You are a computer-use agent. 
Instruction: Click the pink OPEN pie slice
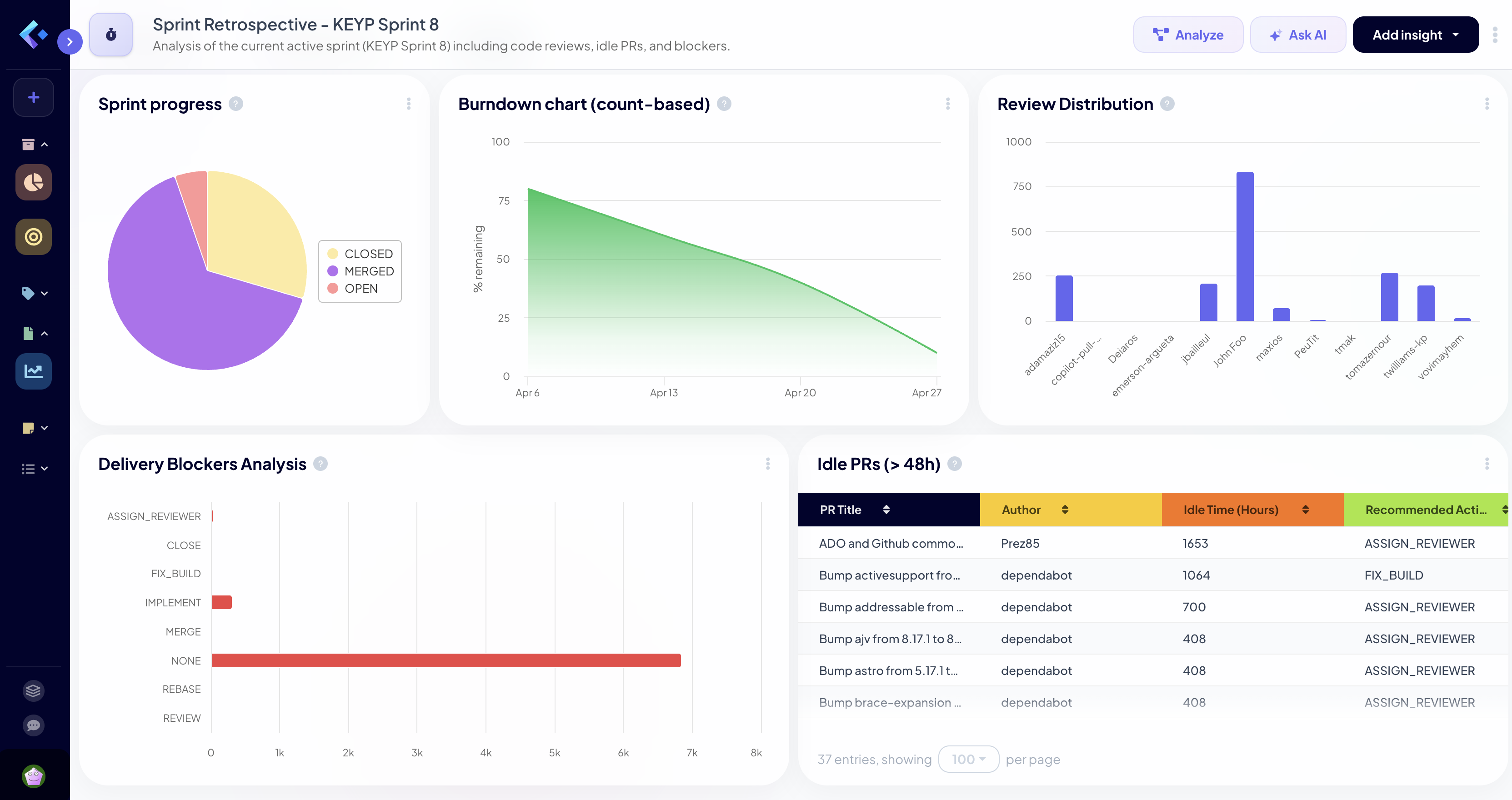coord(197,205)
